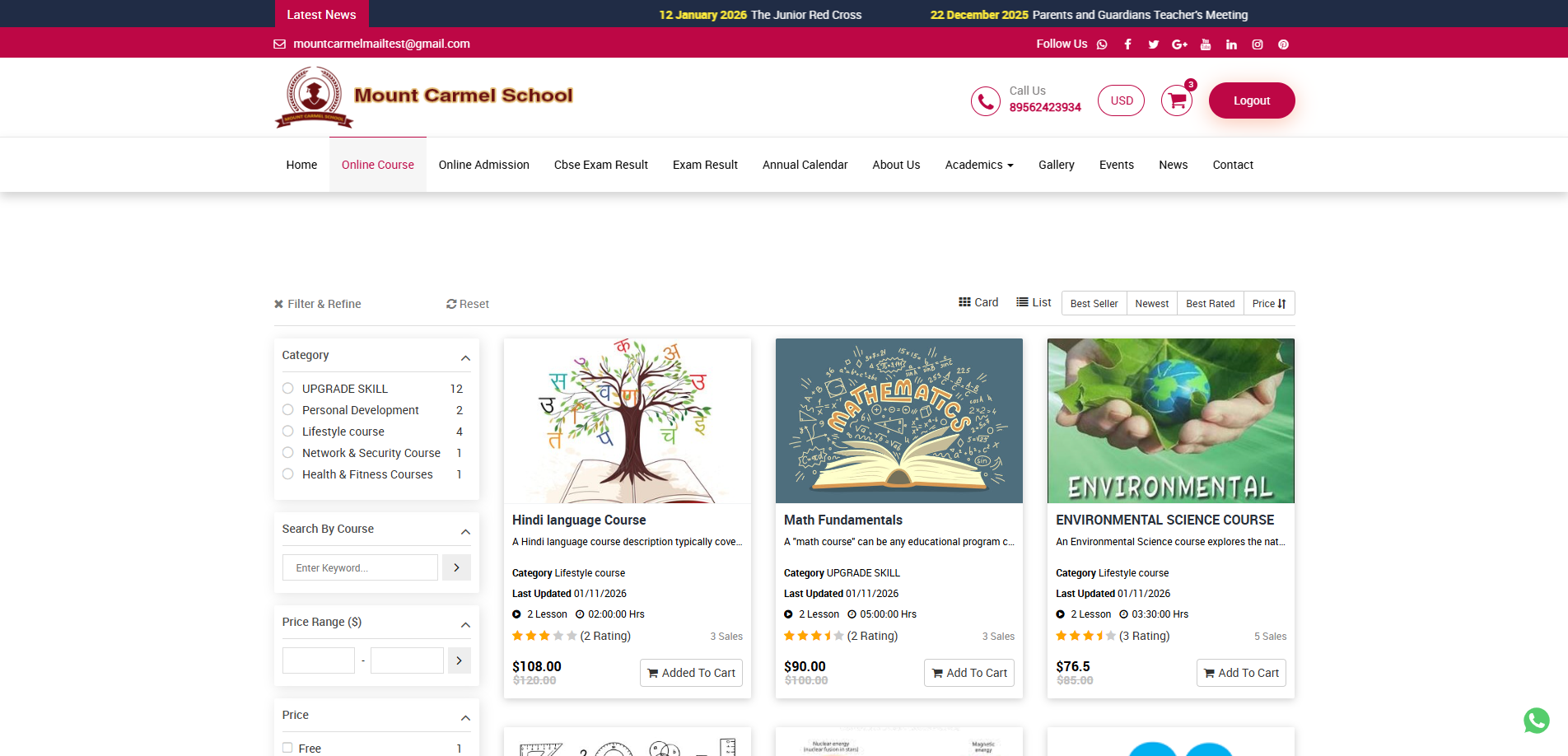Select the Lifestyle course category filter

tap(288, 432)
